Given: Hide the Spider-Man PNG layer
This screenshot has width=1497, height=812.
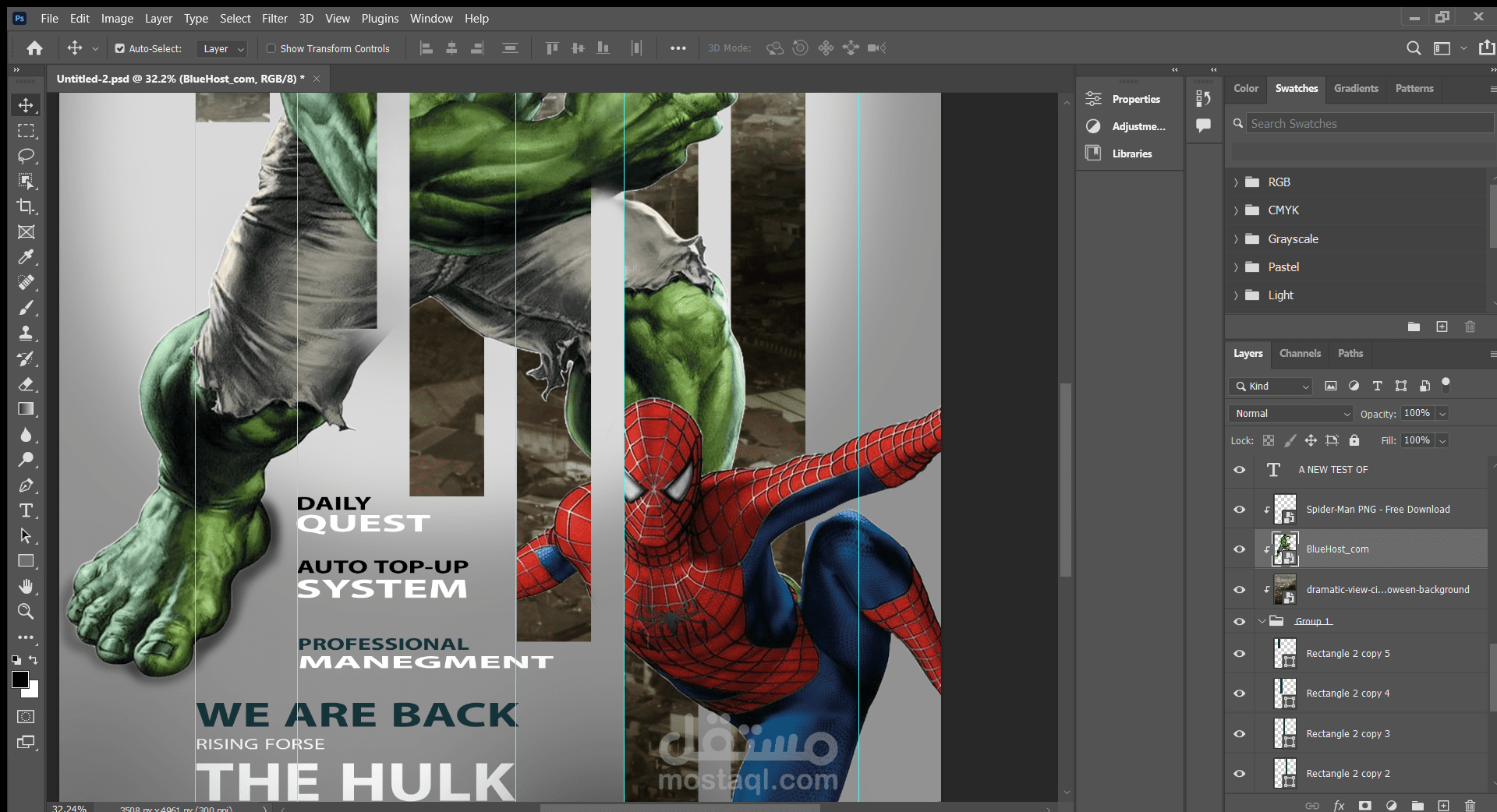Looking at the screenshot, I should coord(1240,510).
